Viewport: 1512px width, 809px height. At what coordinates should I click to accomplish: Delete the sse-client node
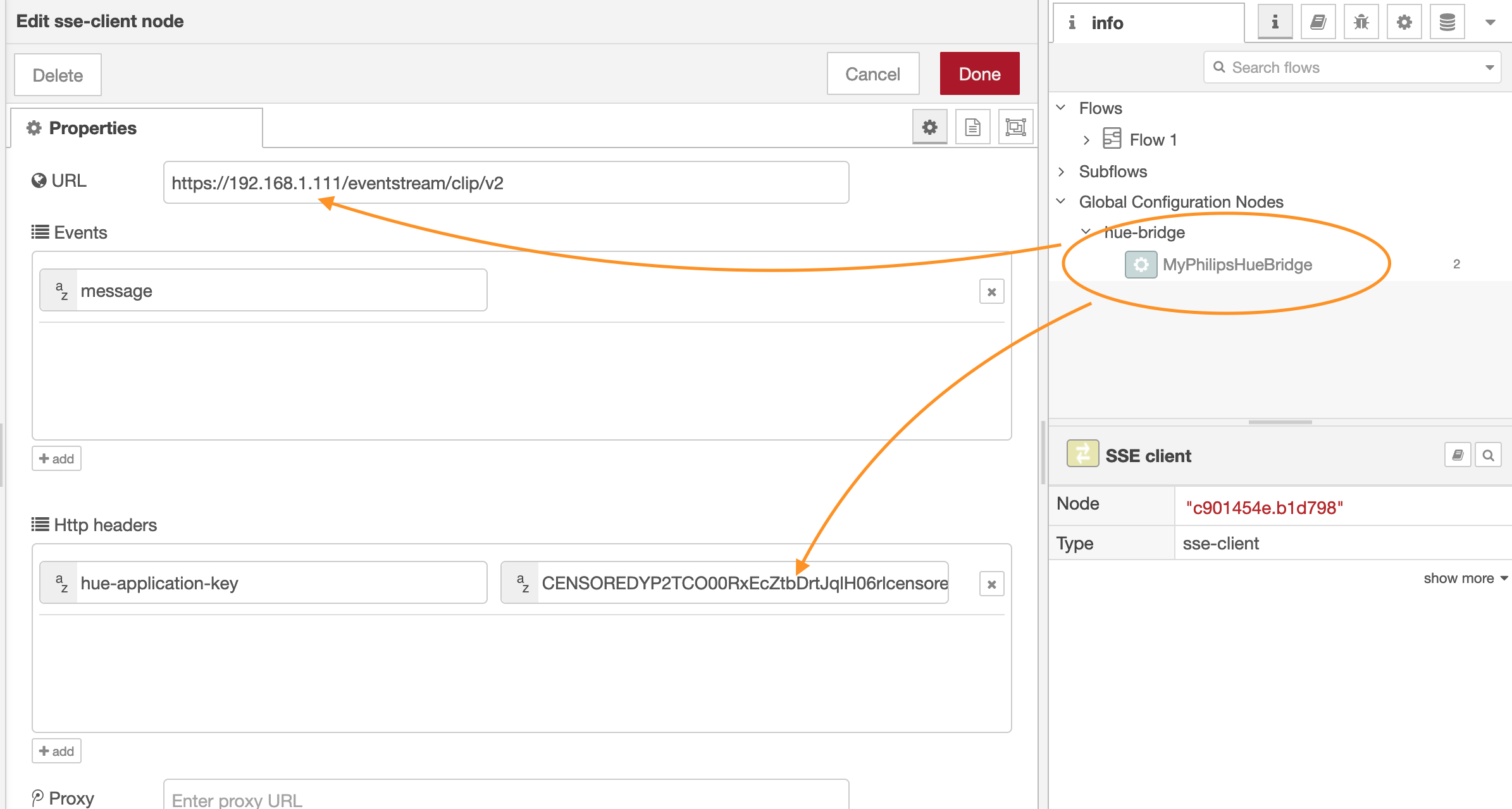58,75
